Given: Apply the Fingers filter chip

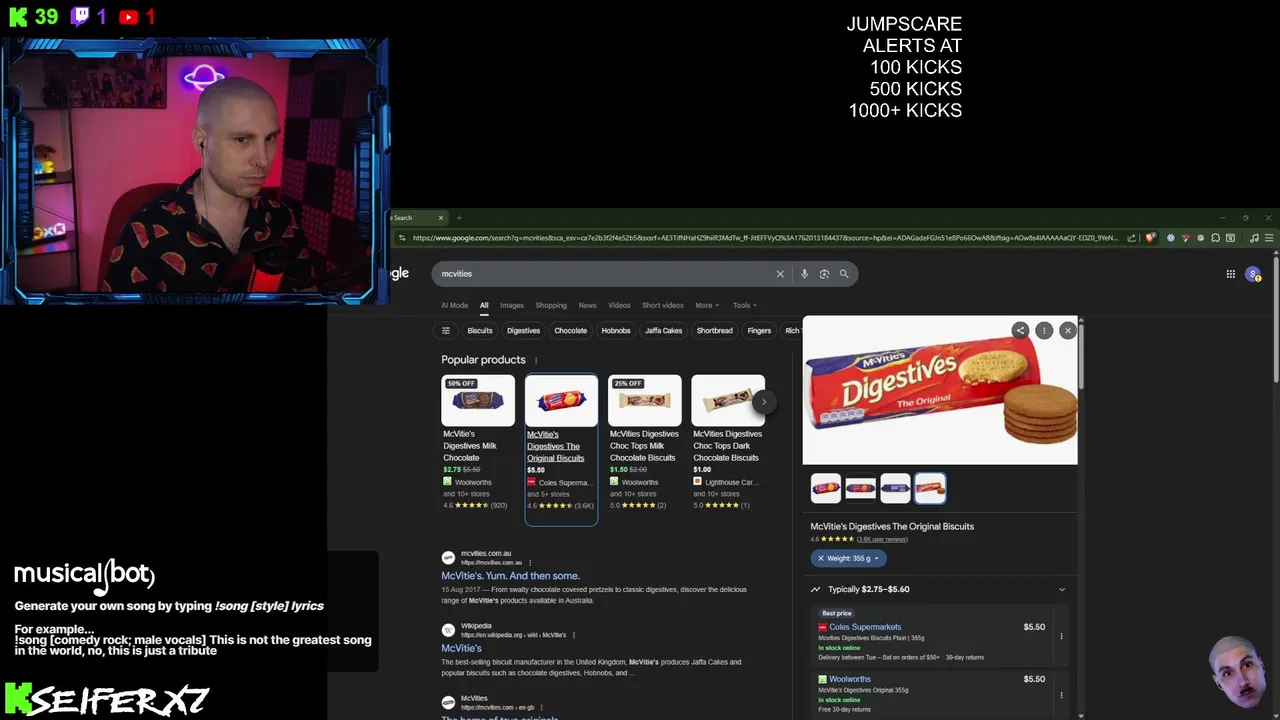Looking at the screenshot, I should [x=760, y=331].
